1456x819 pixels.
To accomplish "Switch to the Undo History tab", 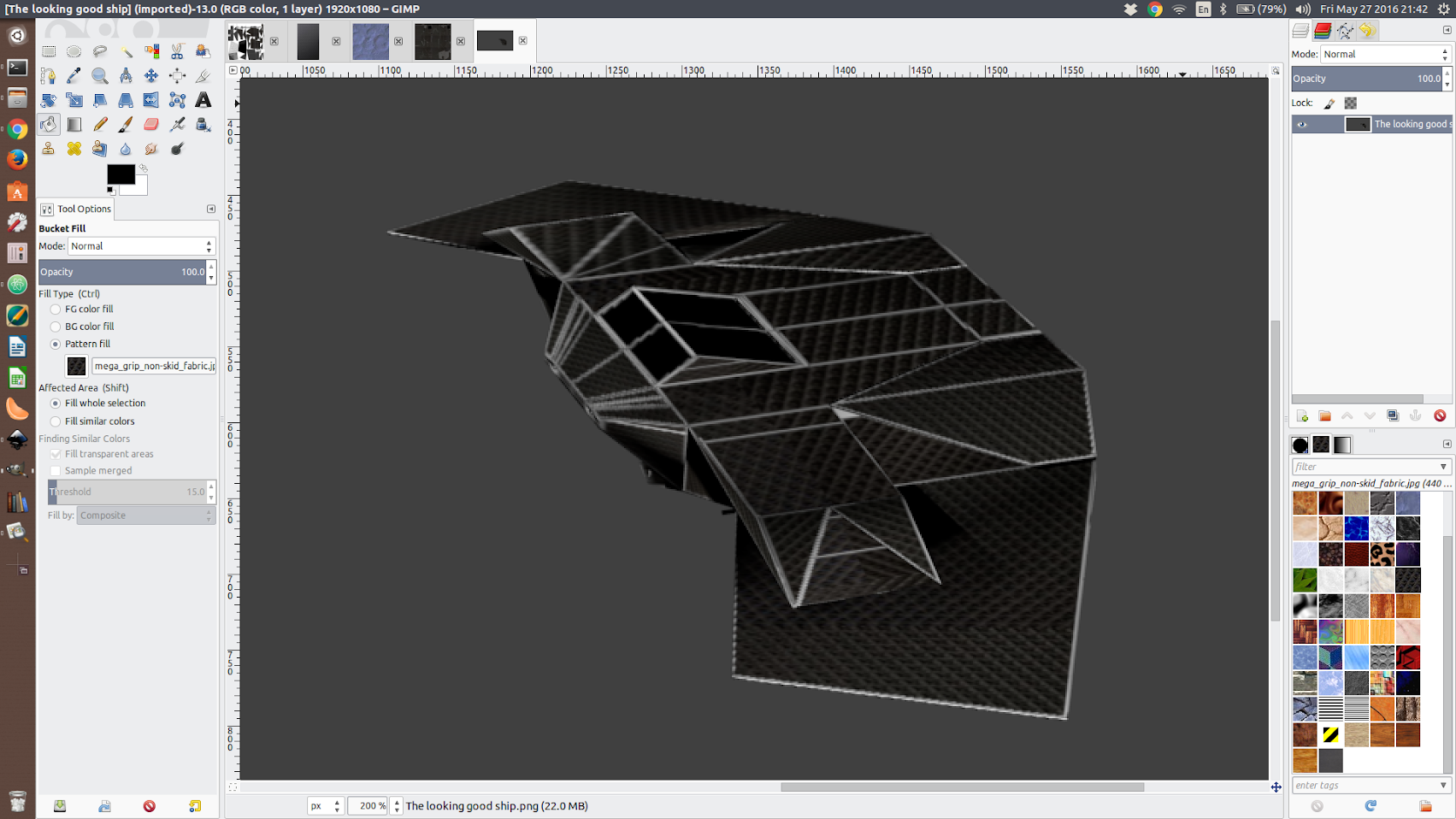I will 1367,31.
